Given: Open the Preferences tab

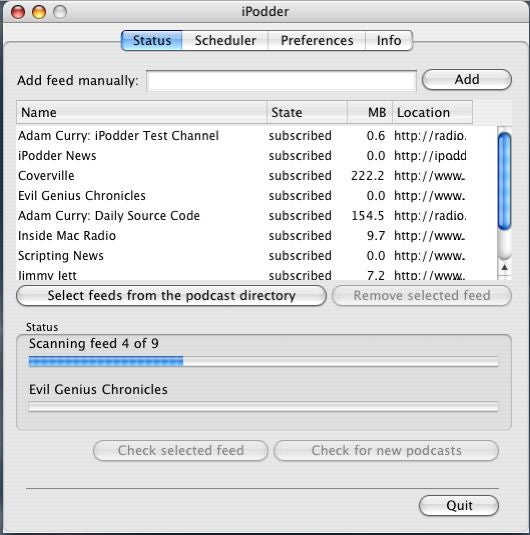Looking at the screenshot, I should (317, 40).
